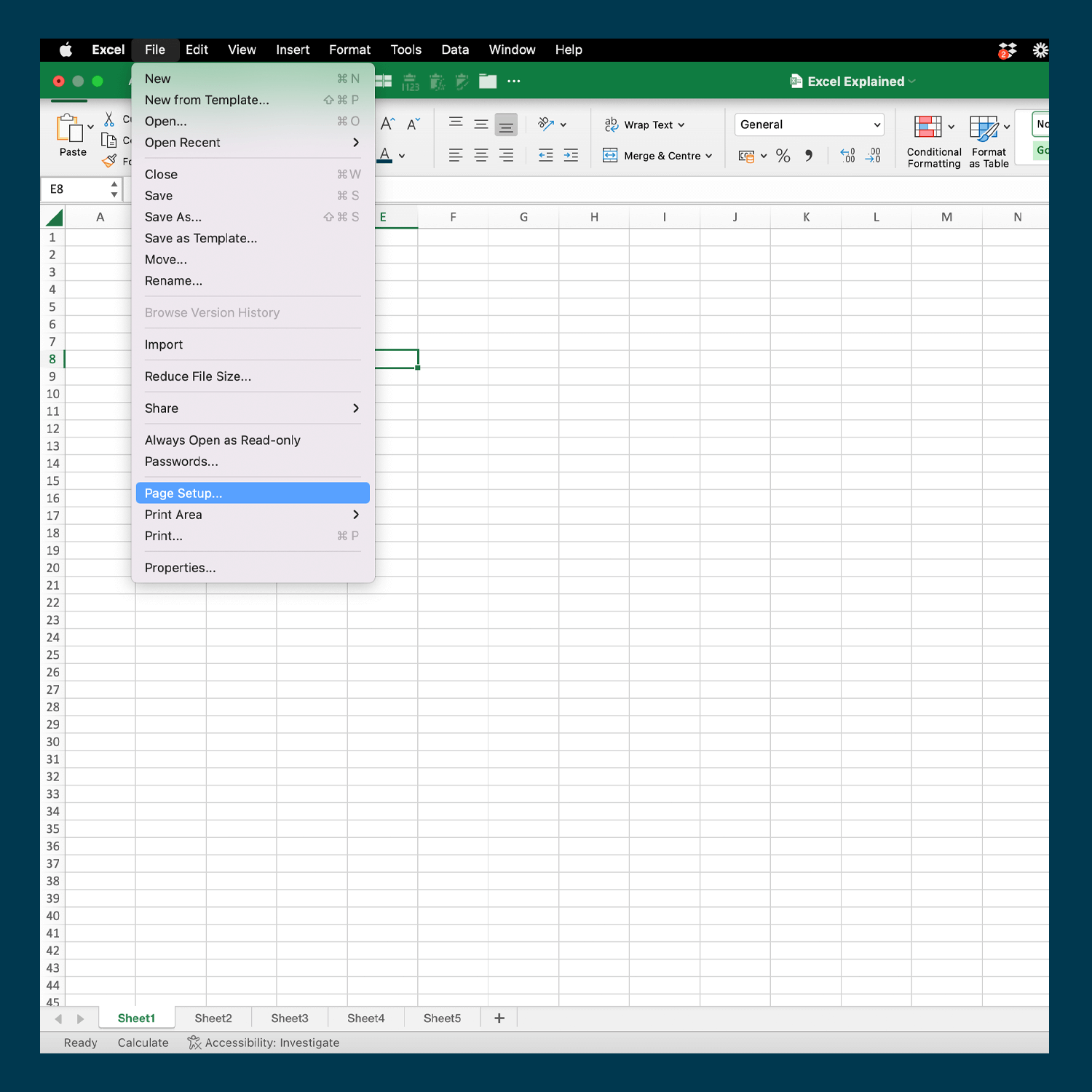Image resolution: width=1092 pixels, height=1092 pixels.
Task: Apply comma style number format
Action: click(809, 156)
